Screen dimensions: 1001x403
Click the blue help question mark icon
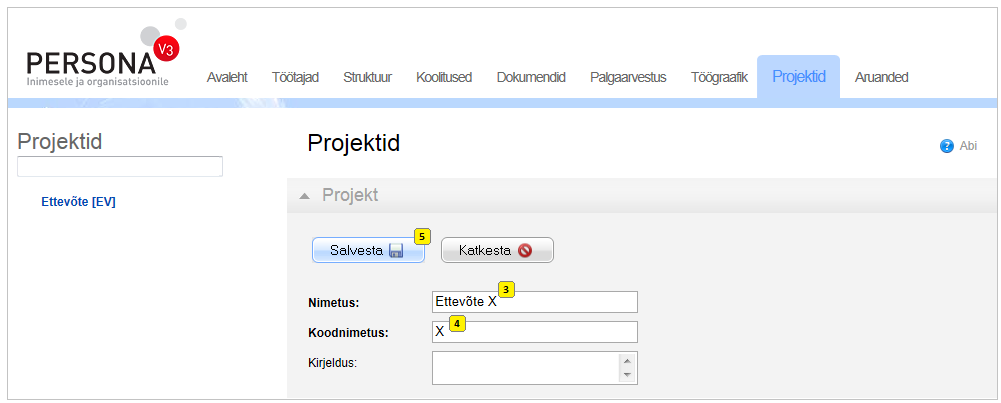pyautogui.click(x=946, y=146)
